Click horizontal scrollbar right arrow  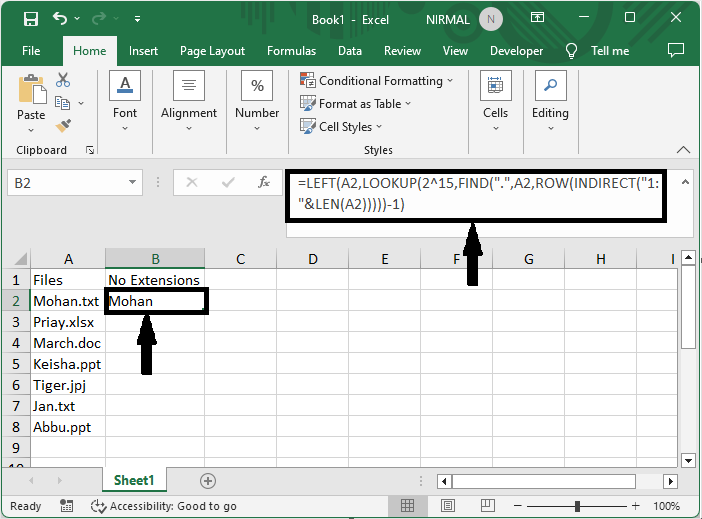click(670, 481)
